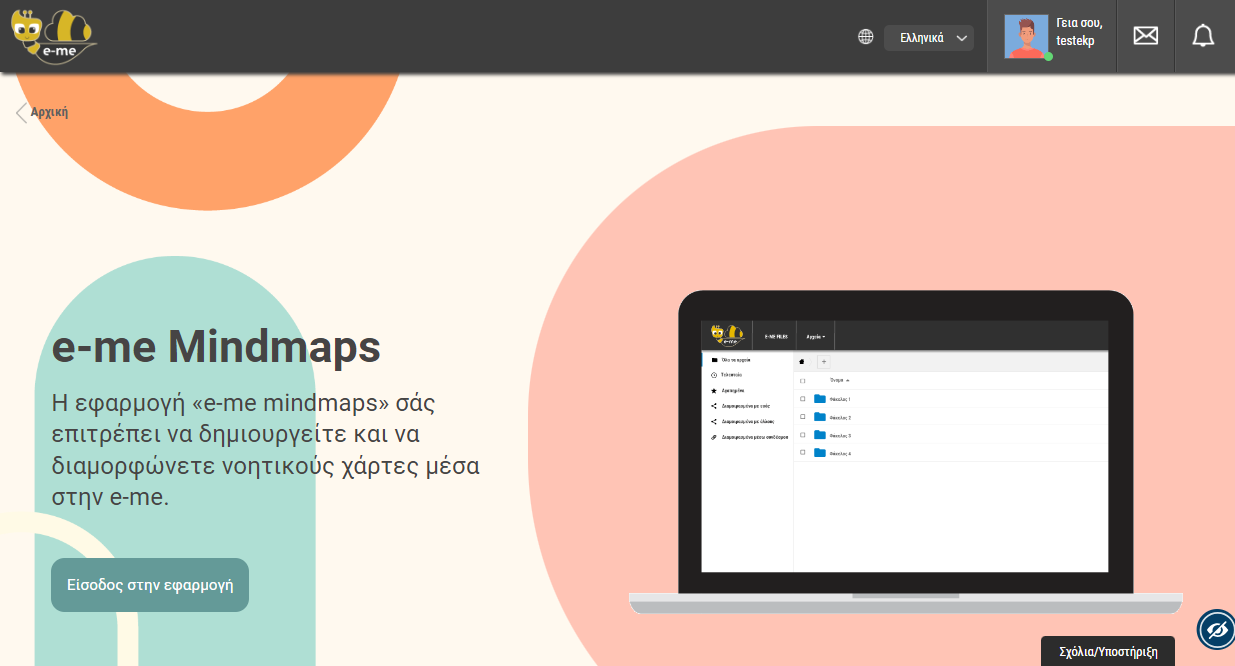Click the testekp user avatar
This screenshot has width=1235, height=666.
click(x=1027, y=37)
